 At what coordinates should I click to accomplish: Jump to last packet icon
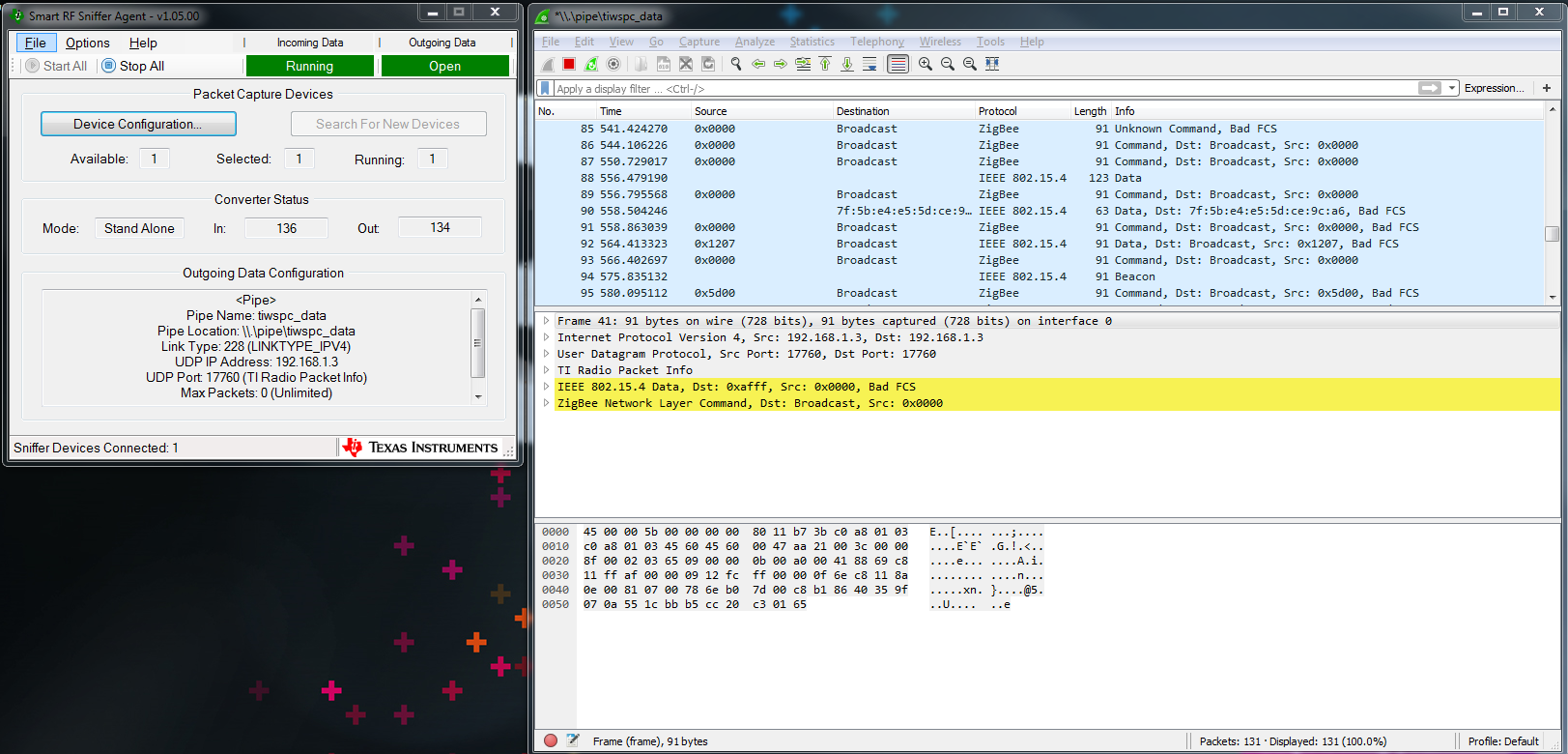pos(847,64)
